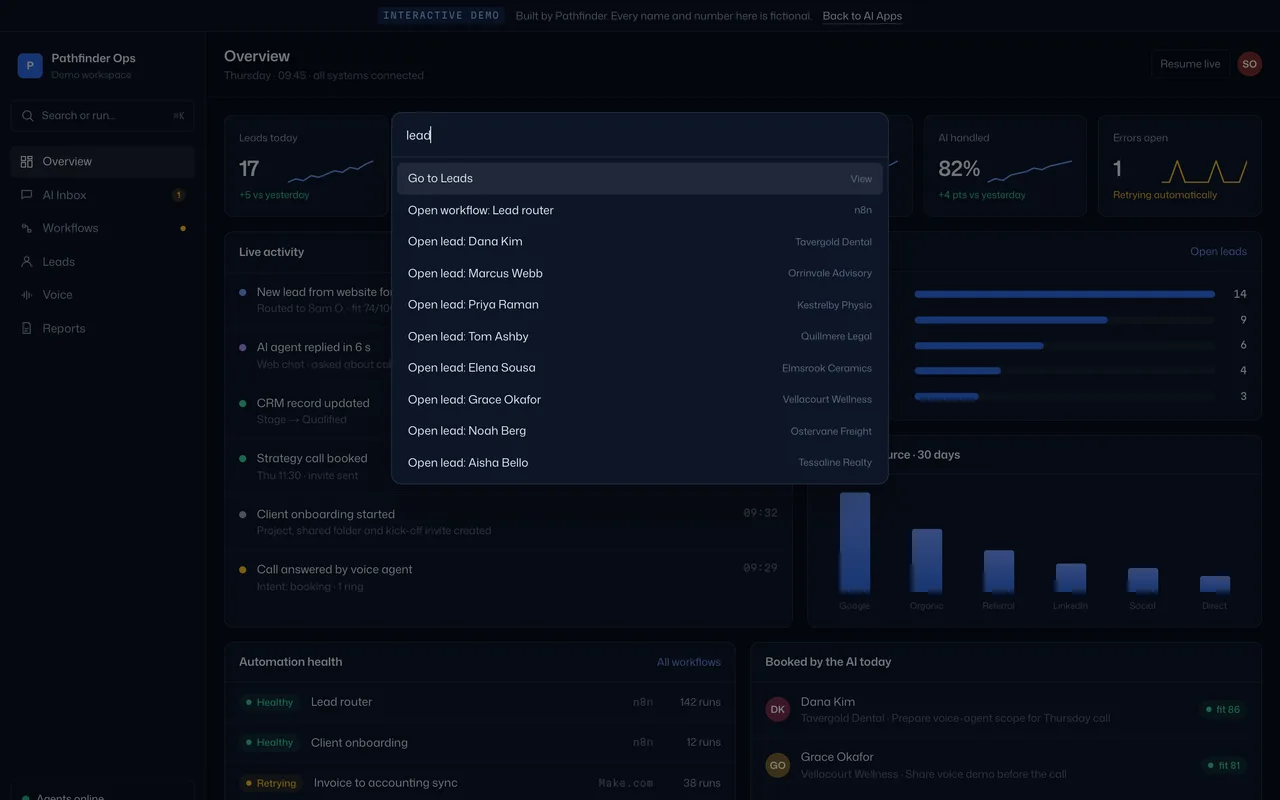The height and width of the screenshot is (800, 1280).
Task: Open the SO user avatar
Action: tap(1249, 64)
